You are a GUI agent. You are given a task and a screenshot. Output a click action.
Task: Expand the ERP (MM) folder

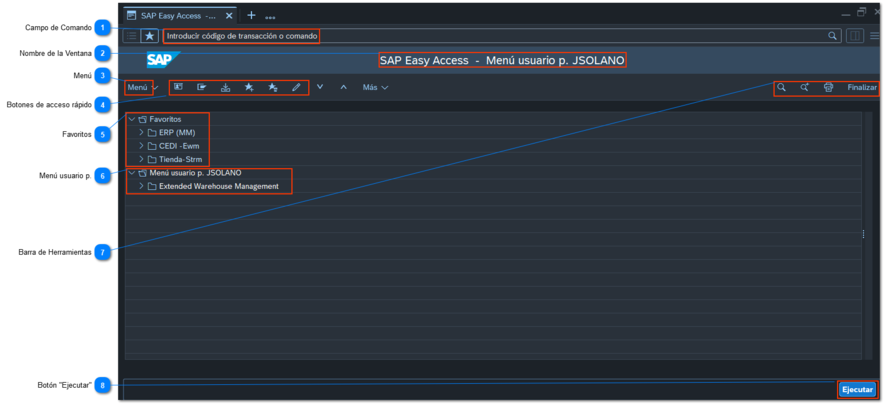click(141, 133)
